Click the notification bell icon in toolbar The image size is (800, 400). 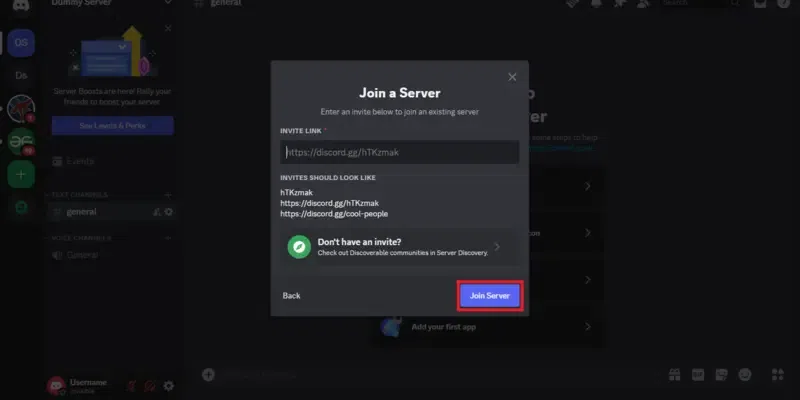click(596, 3)
